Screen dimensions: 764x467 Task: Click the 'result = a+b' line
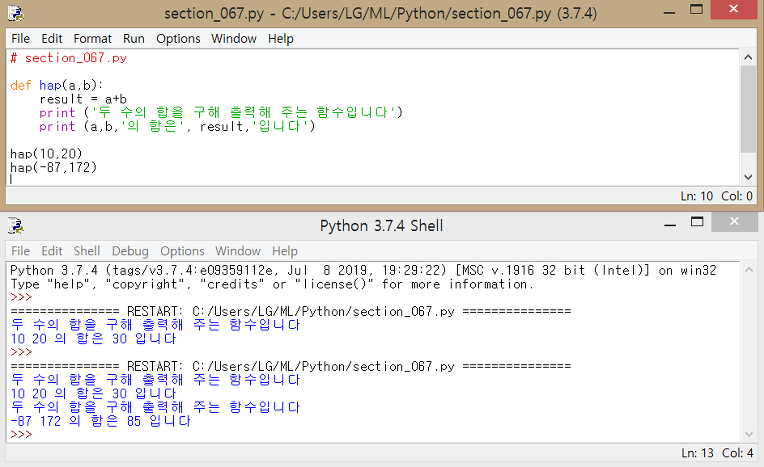pos(83,99)
